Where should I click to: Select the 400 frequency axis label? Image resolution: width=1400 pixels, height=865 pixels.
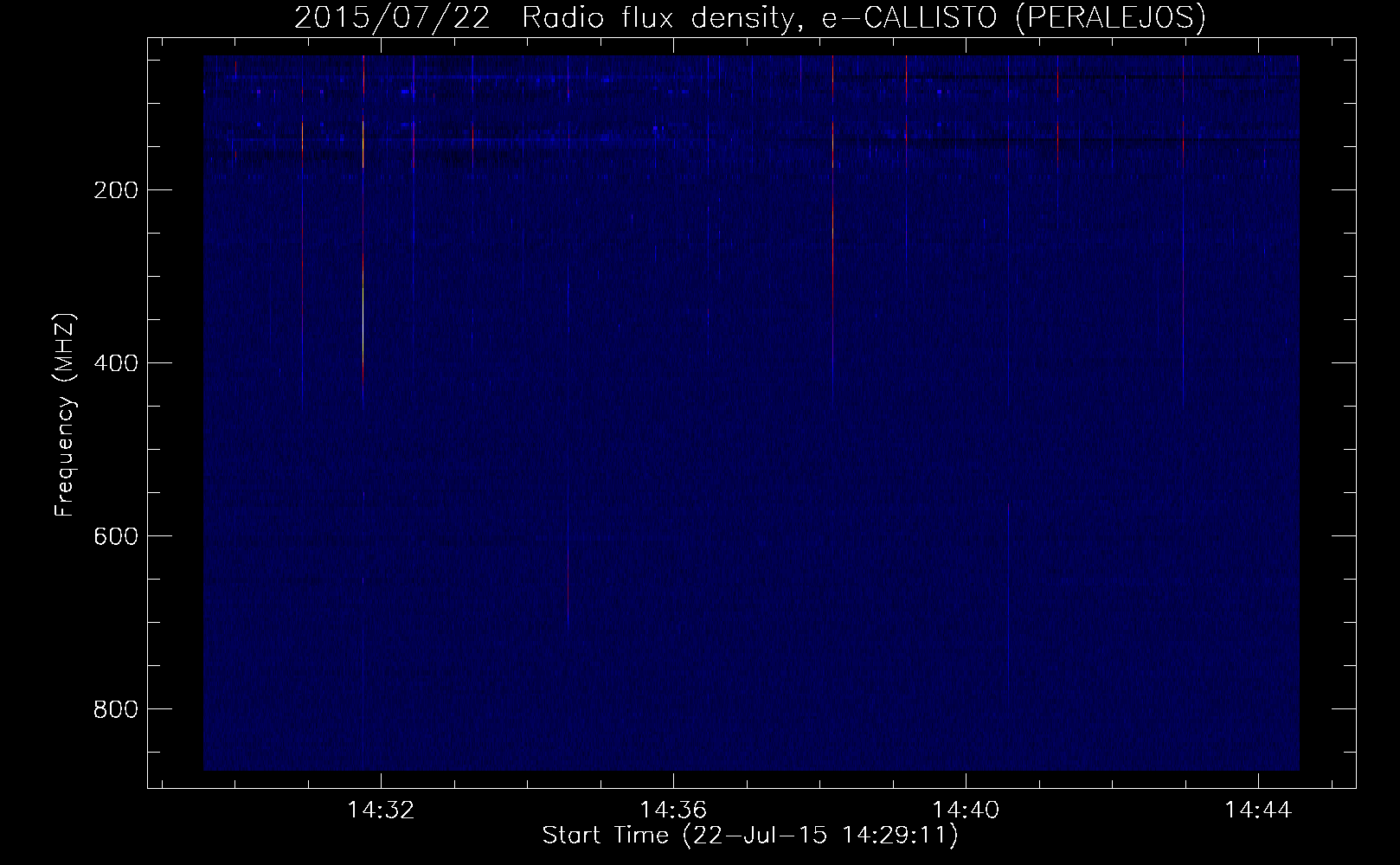pos(115,363)
